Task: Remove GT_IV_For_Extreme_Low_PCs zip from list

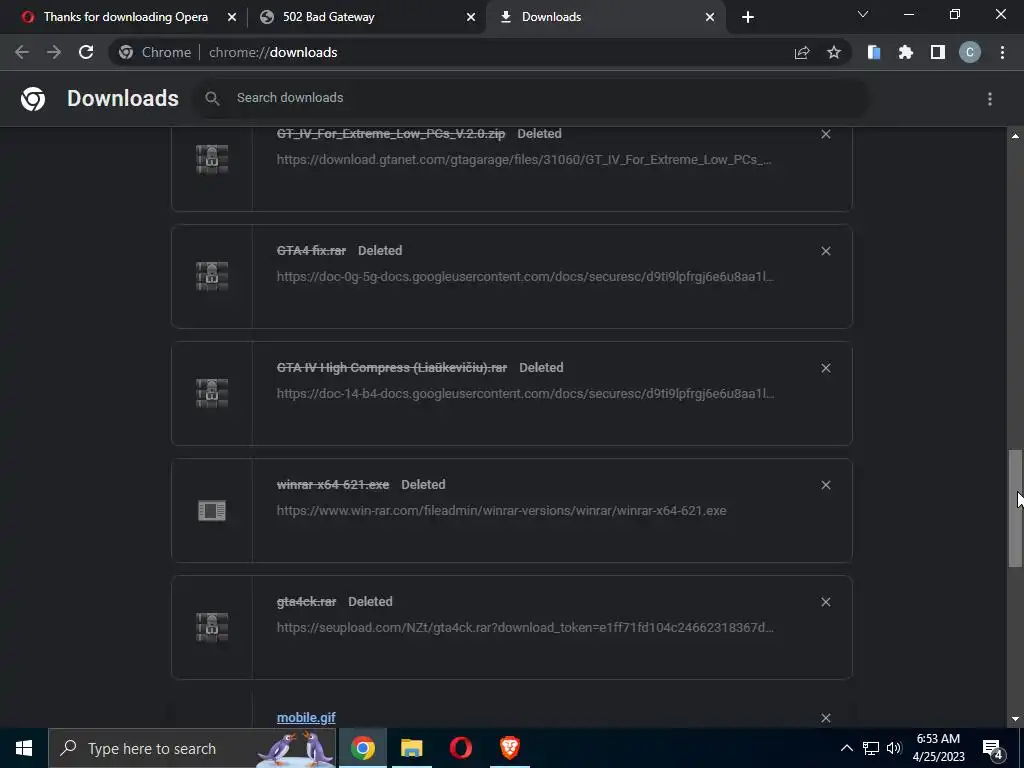Action: 826,134
